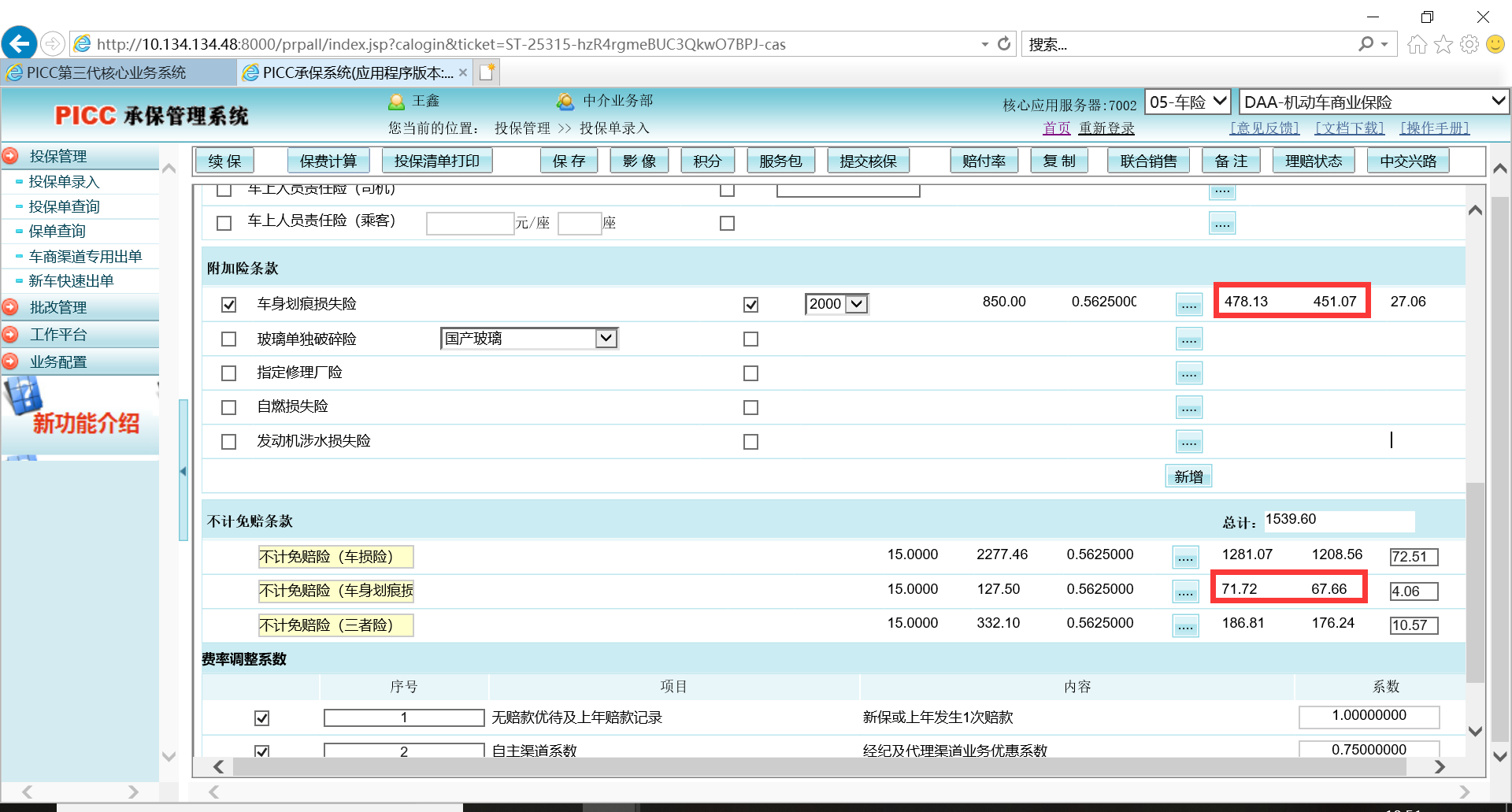Click details button for 玻璃单独破碎险 row

pos(1189,339)
